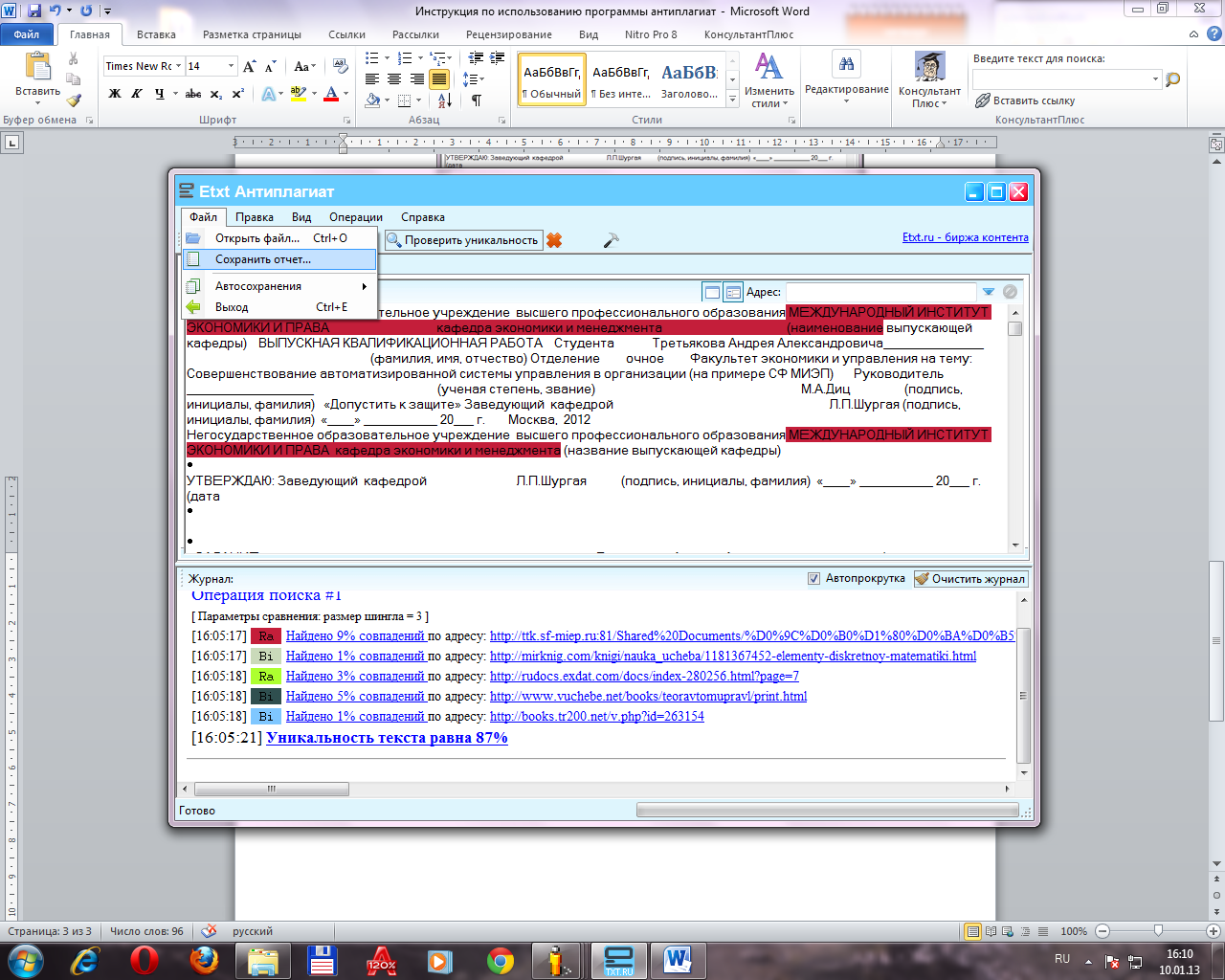Click Найдено 9% совпадений link
This screenshot has width=1225, height=980.
click(x=355, y=635)
